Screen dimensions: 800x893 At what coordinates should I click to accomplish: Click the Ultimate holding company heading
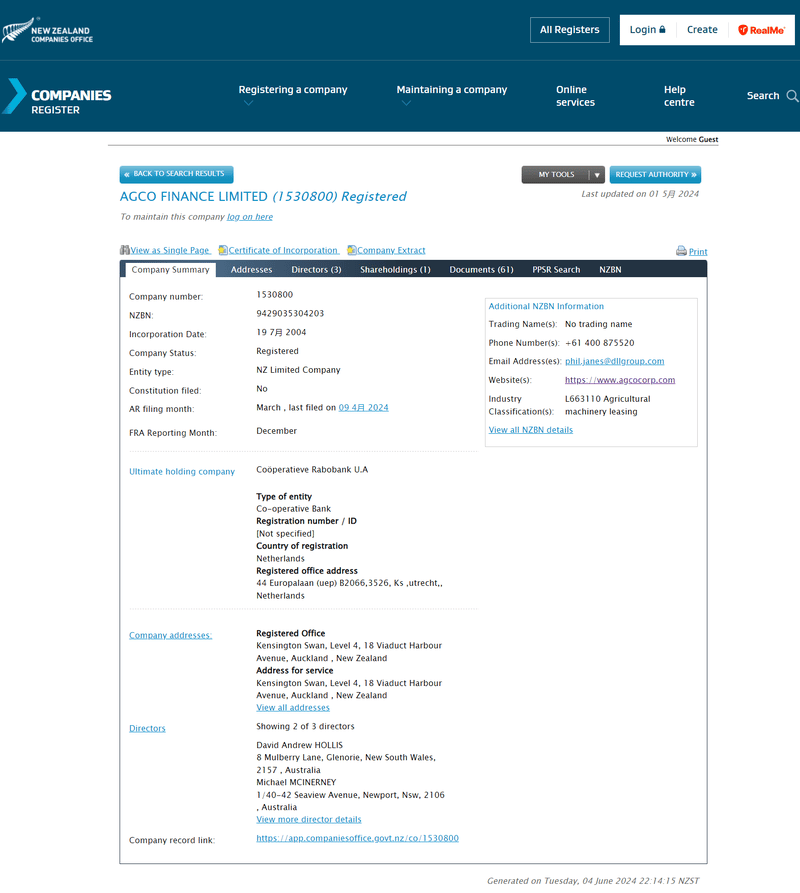182,472
